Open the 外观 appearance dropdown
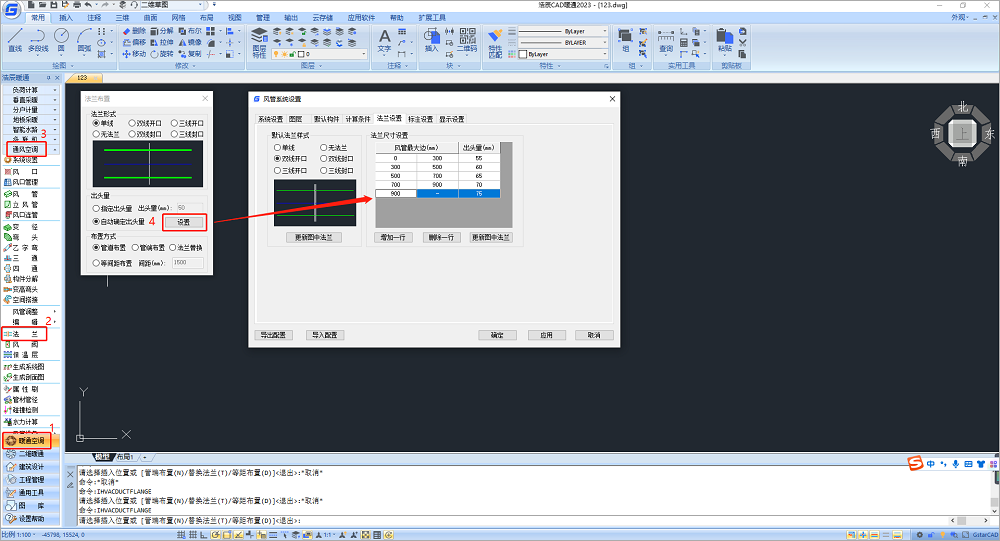Screen dimensions: 1000x541 coord(960,17)
